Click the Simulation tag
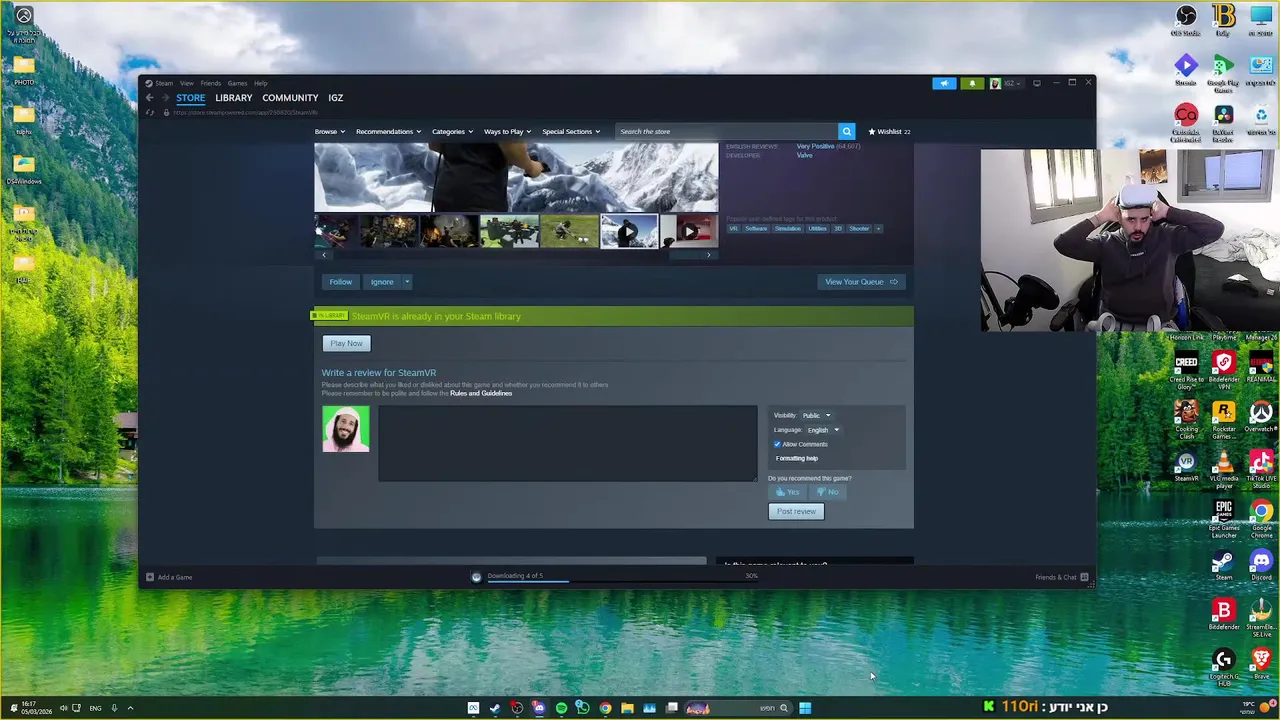1280x720 pixels. point(787,228)
